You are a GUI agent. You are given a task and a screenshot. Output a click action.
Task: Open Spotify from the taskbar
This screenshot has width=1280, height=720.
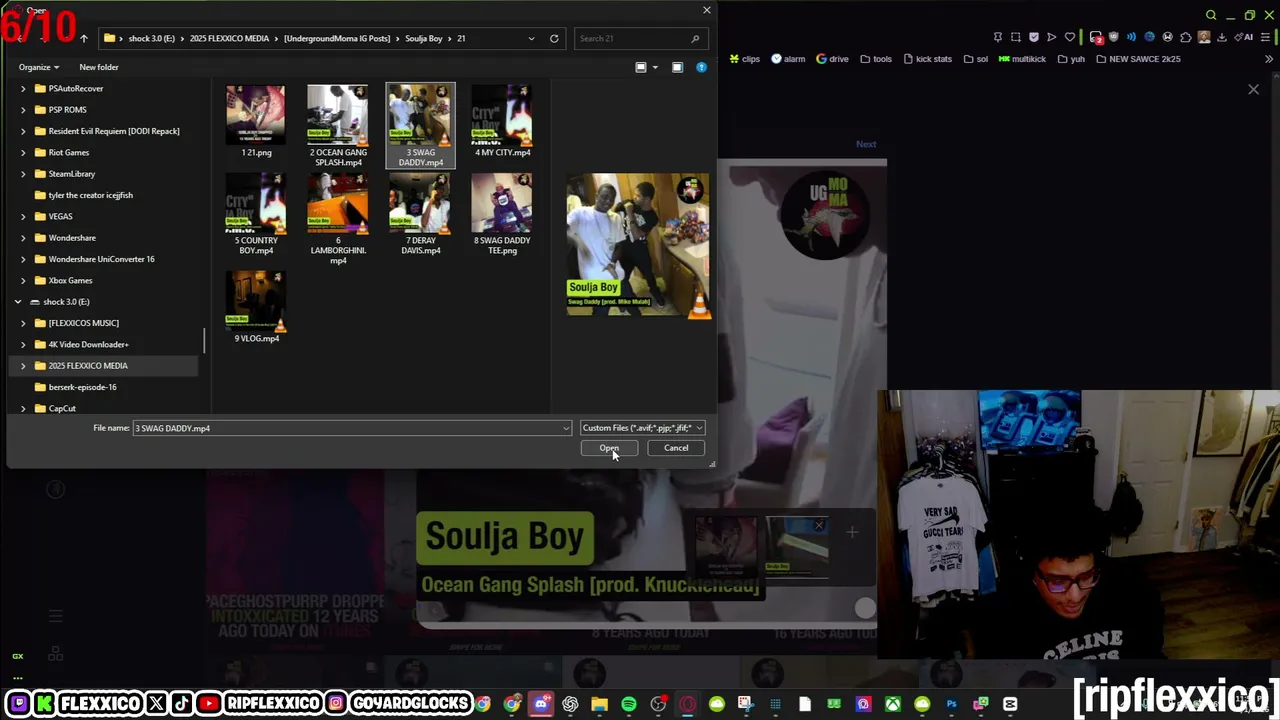pos(629,705)
